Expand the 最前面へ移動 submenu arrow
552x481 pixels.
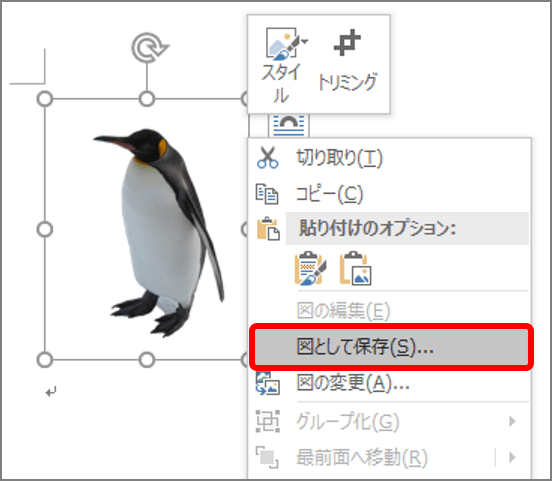click(512, 457)
